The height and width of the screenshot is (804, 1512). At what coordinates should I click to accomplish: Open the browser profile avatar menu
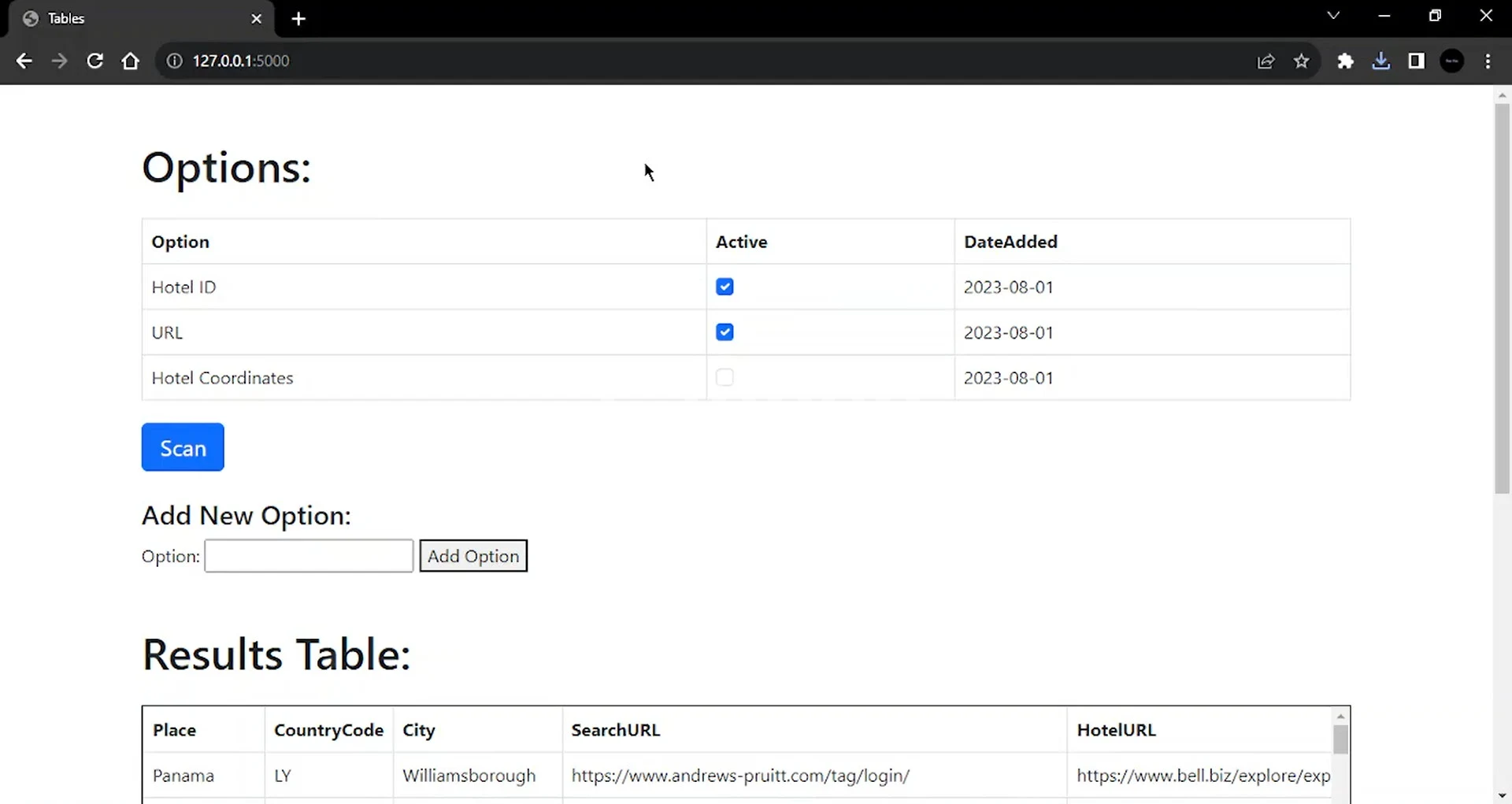click(x=1451, y=61)
